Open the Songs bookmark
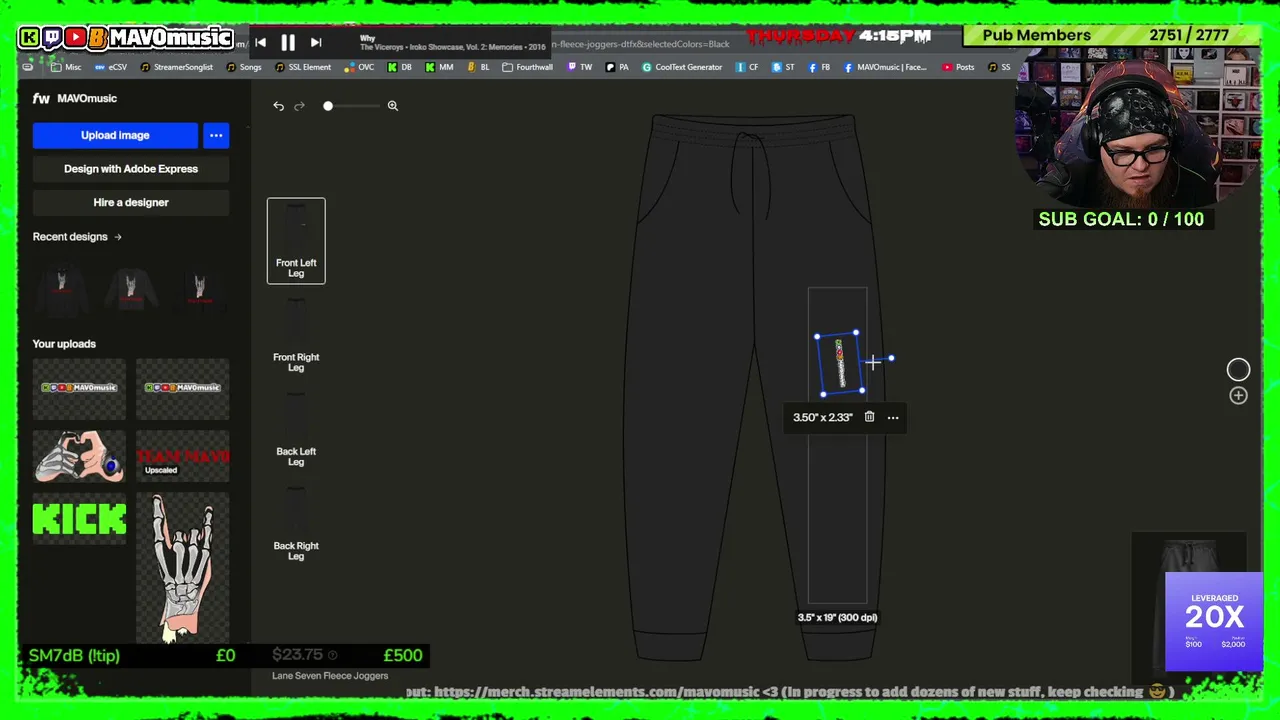The width and height of the screenshot is (1280, 720). 244,67
